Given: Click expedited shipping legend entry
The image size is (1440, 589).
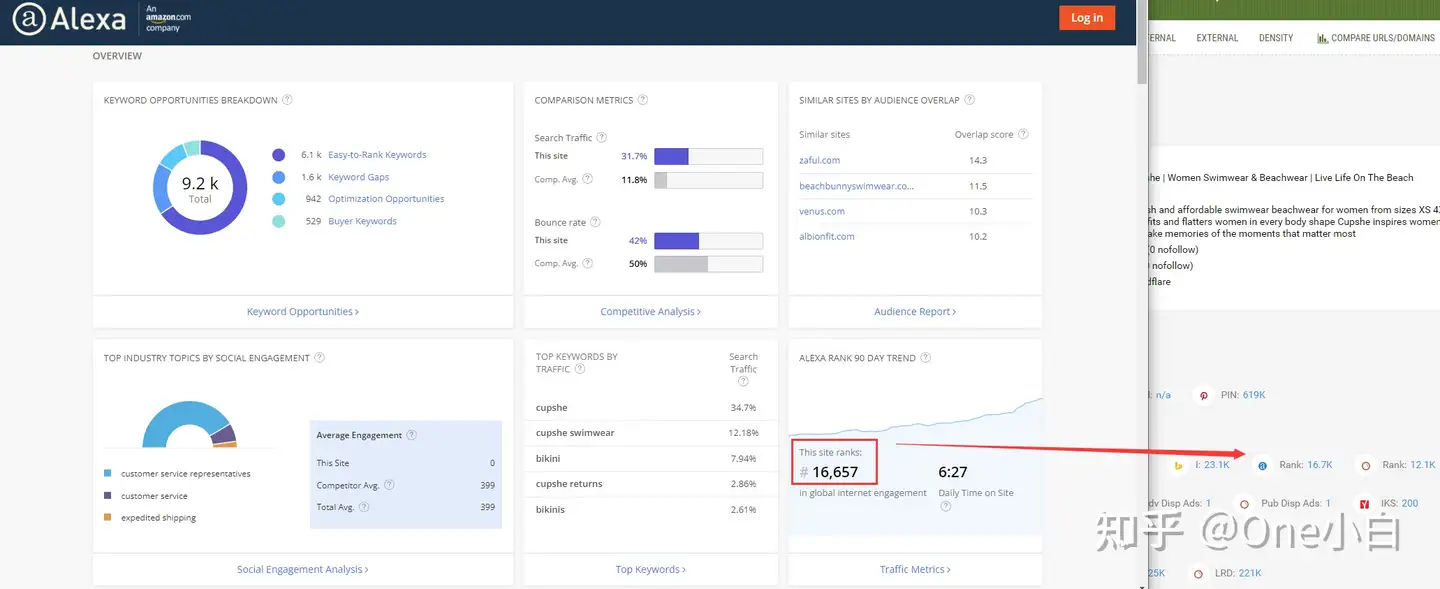Looking at the screenshot, I should pyautogui.click(x=150, y=518).
